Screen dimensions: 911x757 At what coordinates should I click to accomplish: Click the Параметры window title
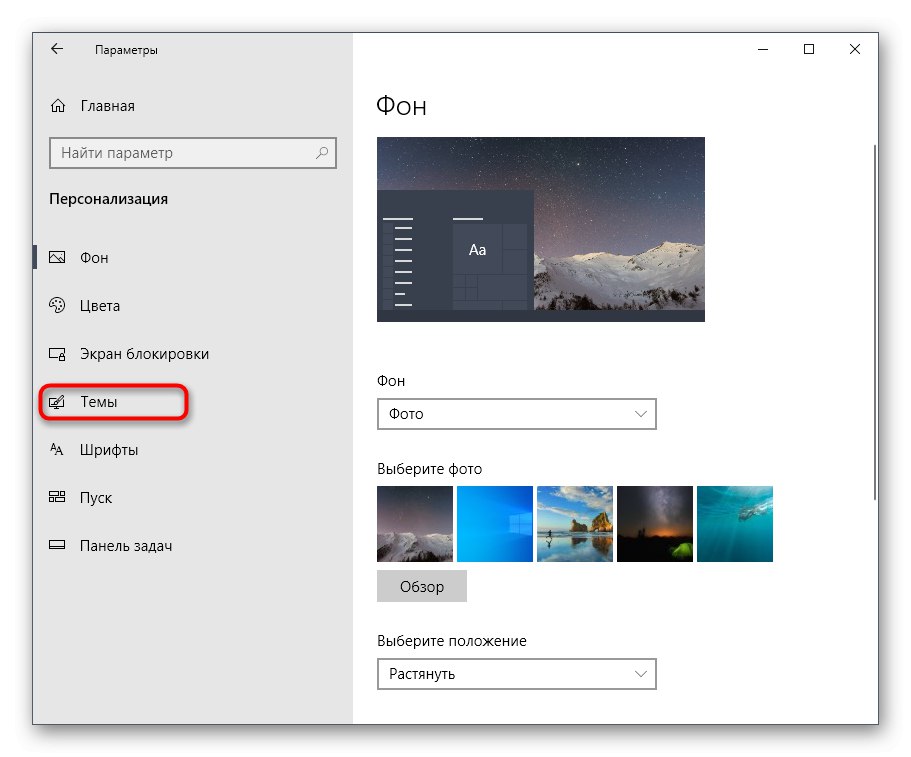pos(126,50)
